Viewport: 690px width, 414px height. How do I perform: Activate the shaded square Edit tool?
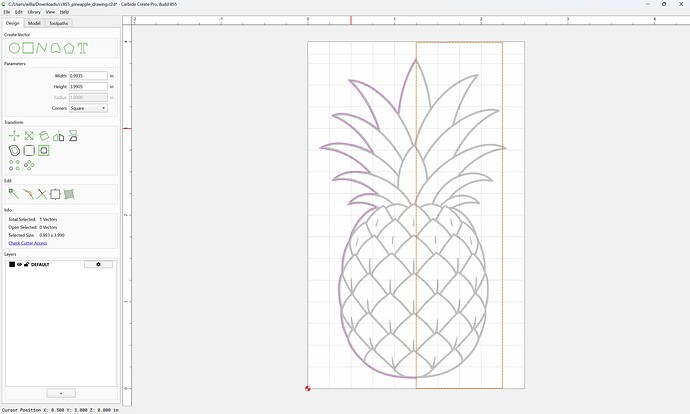click(x=69, y=194)
